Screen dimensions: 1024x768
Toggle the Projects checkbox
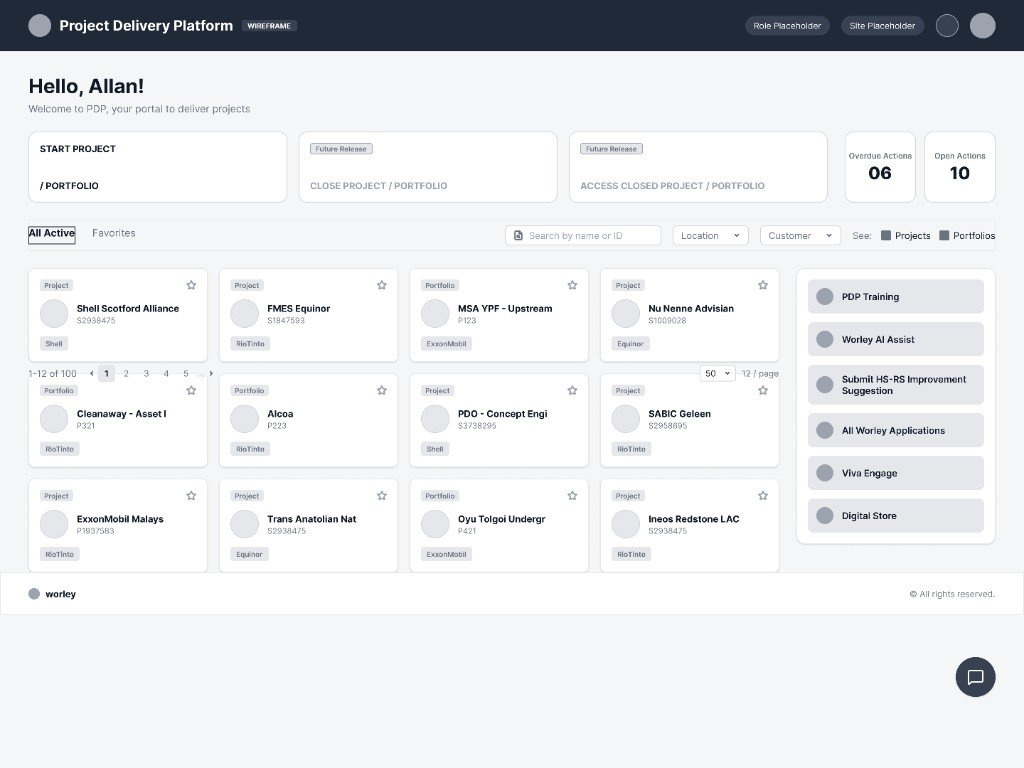(886, 236)
